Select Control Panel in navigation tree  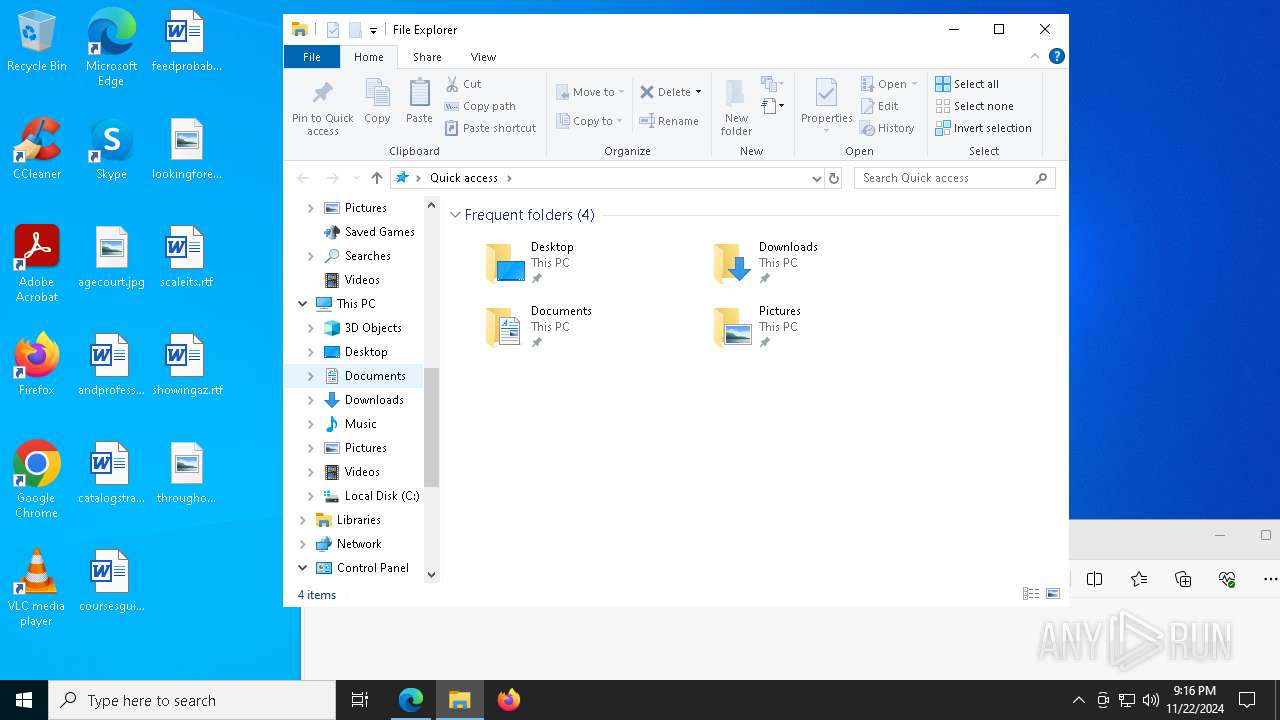372,568
